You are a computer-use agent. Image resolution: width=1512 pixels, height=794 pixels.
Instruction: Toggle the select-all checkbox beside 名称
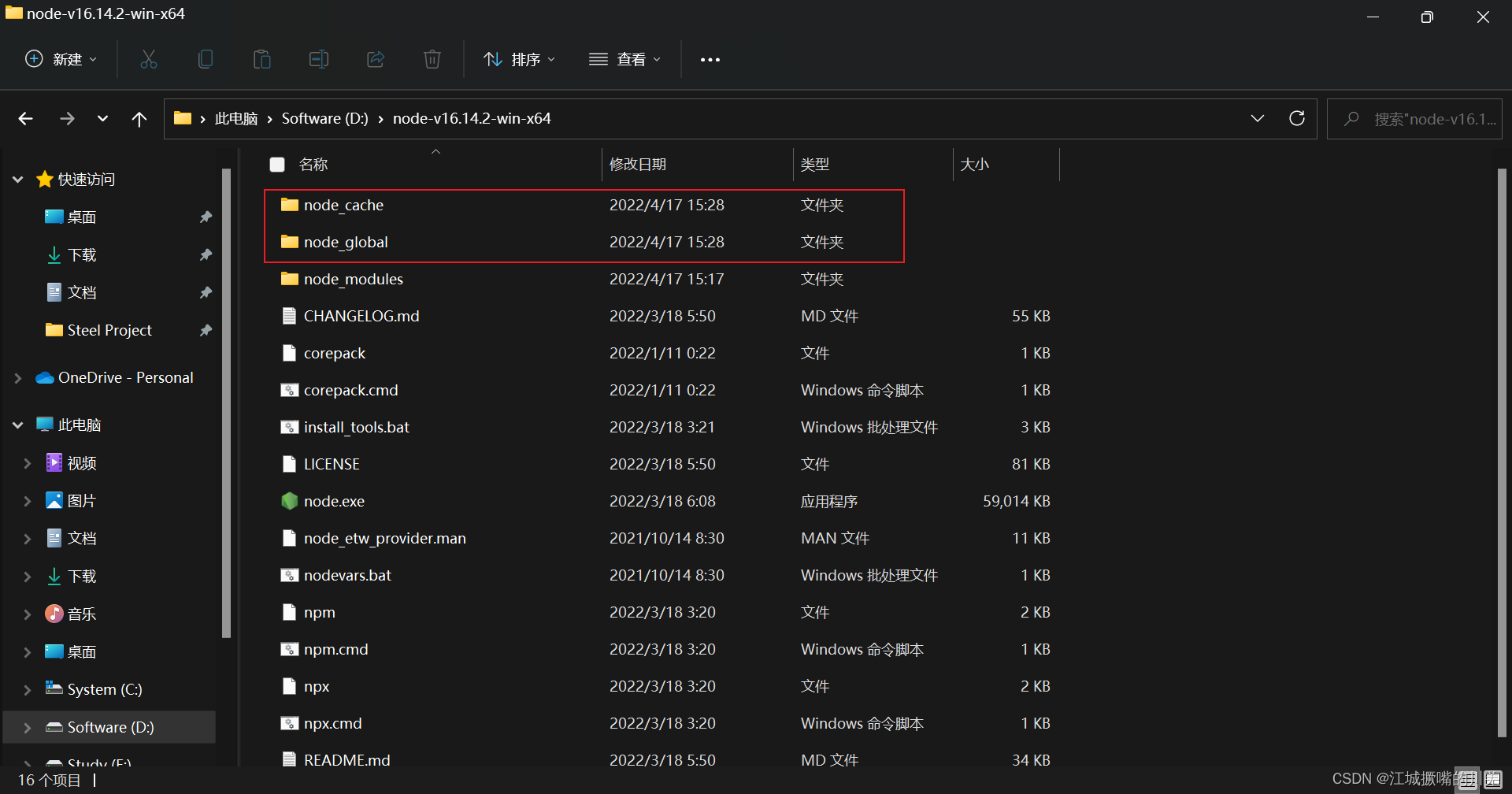coord(277,165)
